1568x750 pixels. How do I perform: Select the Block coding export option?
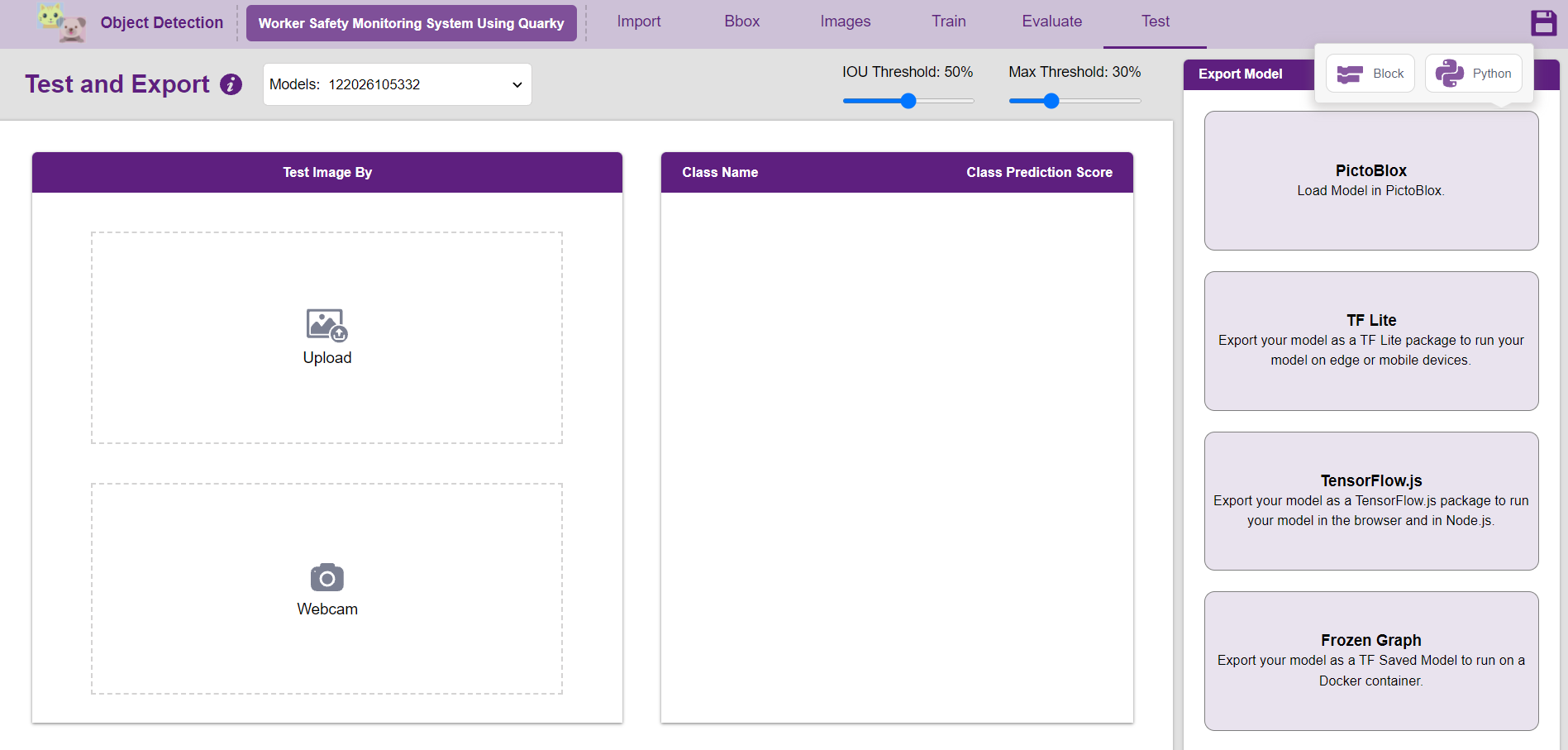tap(1370, 74)
